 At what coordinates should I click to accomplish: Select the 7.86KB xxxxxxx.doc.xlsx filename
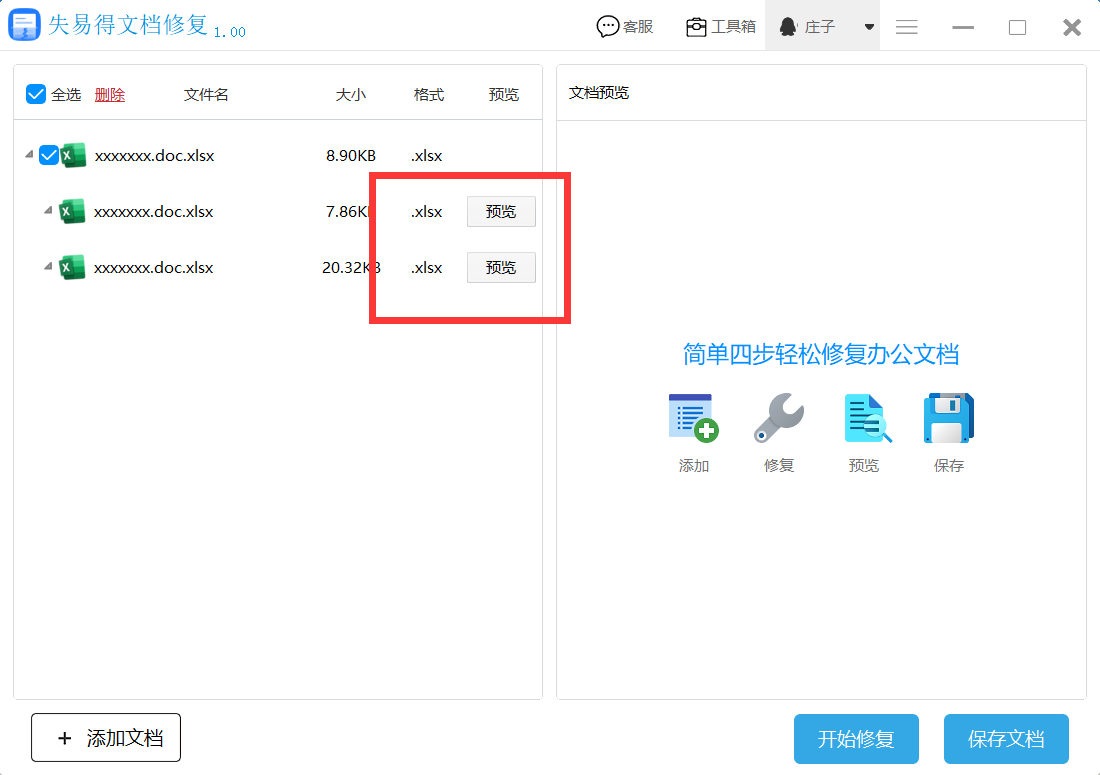click(x=154, y=212)
